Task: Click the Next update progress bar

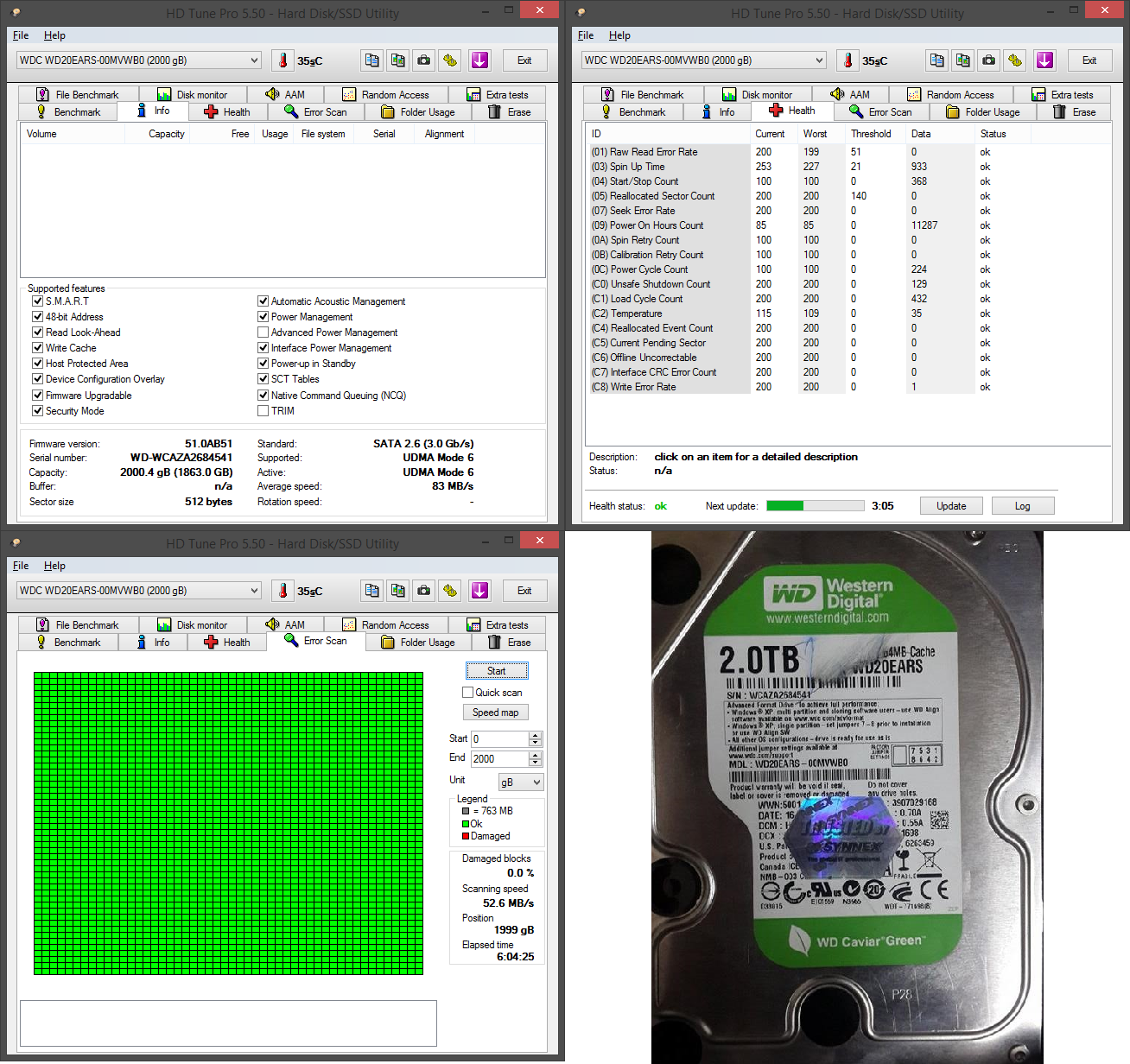Action: point(815,506)
